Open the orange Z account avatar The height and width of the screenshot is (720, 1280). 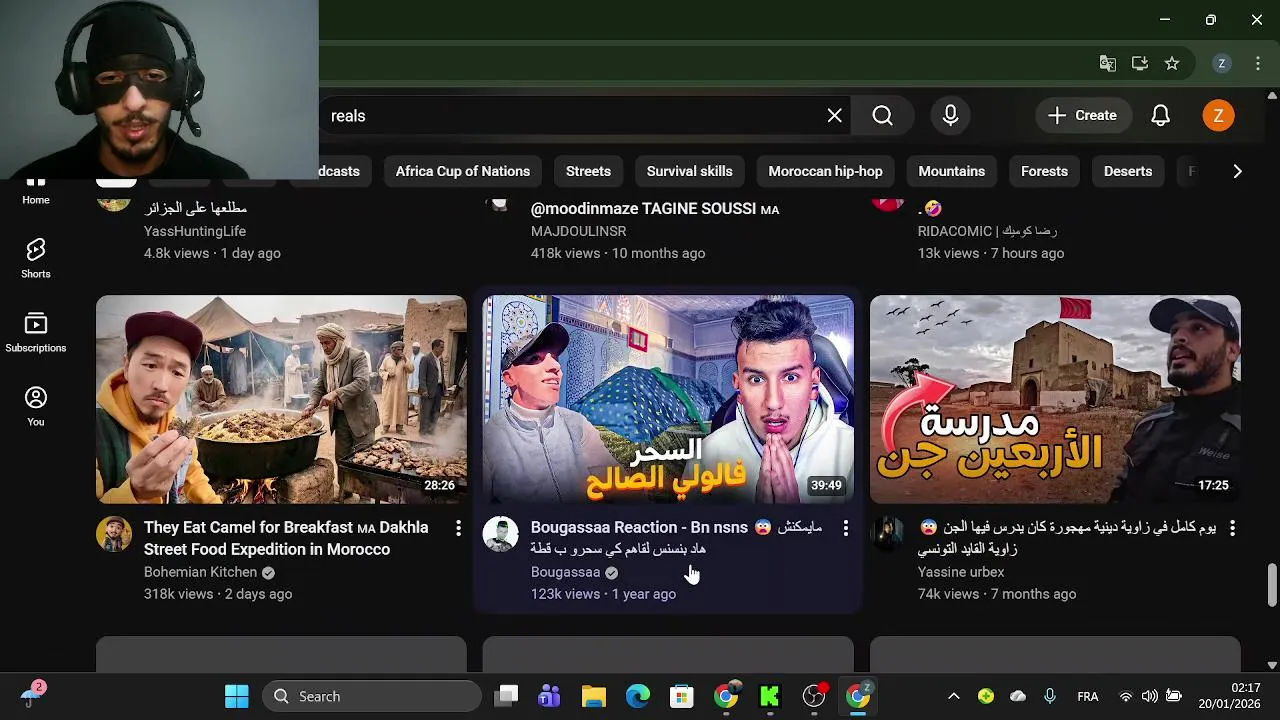[1218, 116]
